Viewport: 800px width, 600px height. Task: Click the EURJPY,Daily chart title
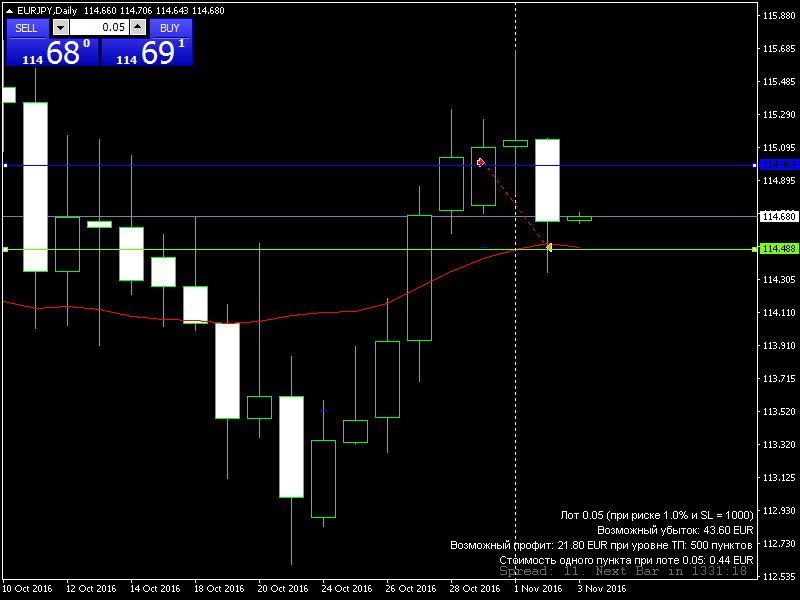47,11
